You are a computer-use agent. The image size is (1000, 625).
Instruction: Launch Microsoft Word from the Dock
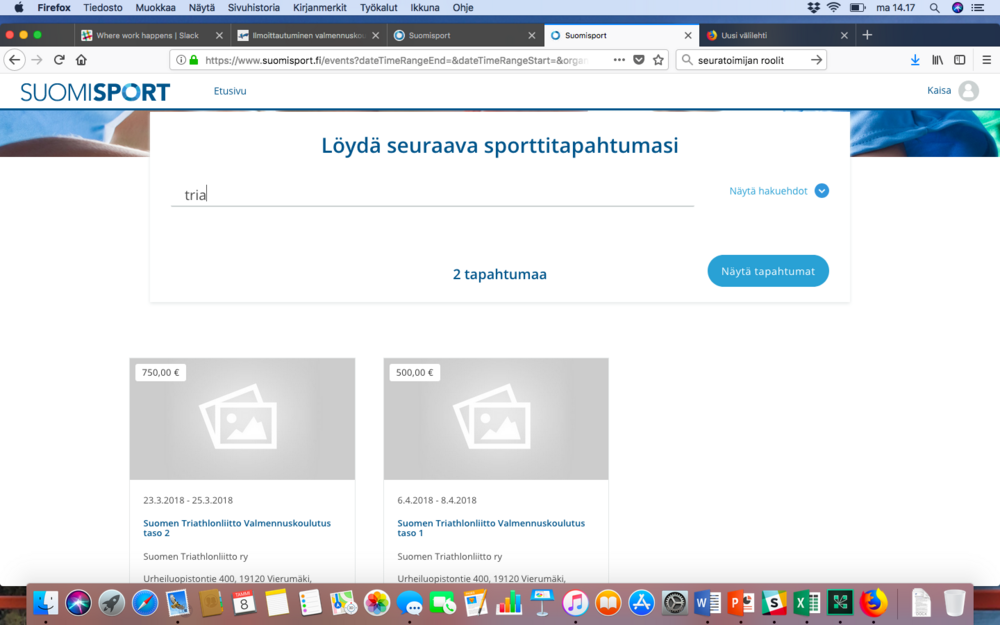[x=708, y=603]
